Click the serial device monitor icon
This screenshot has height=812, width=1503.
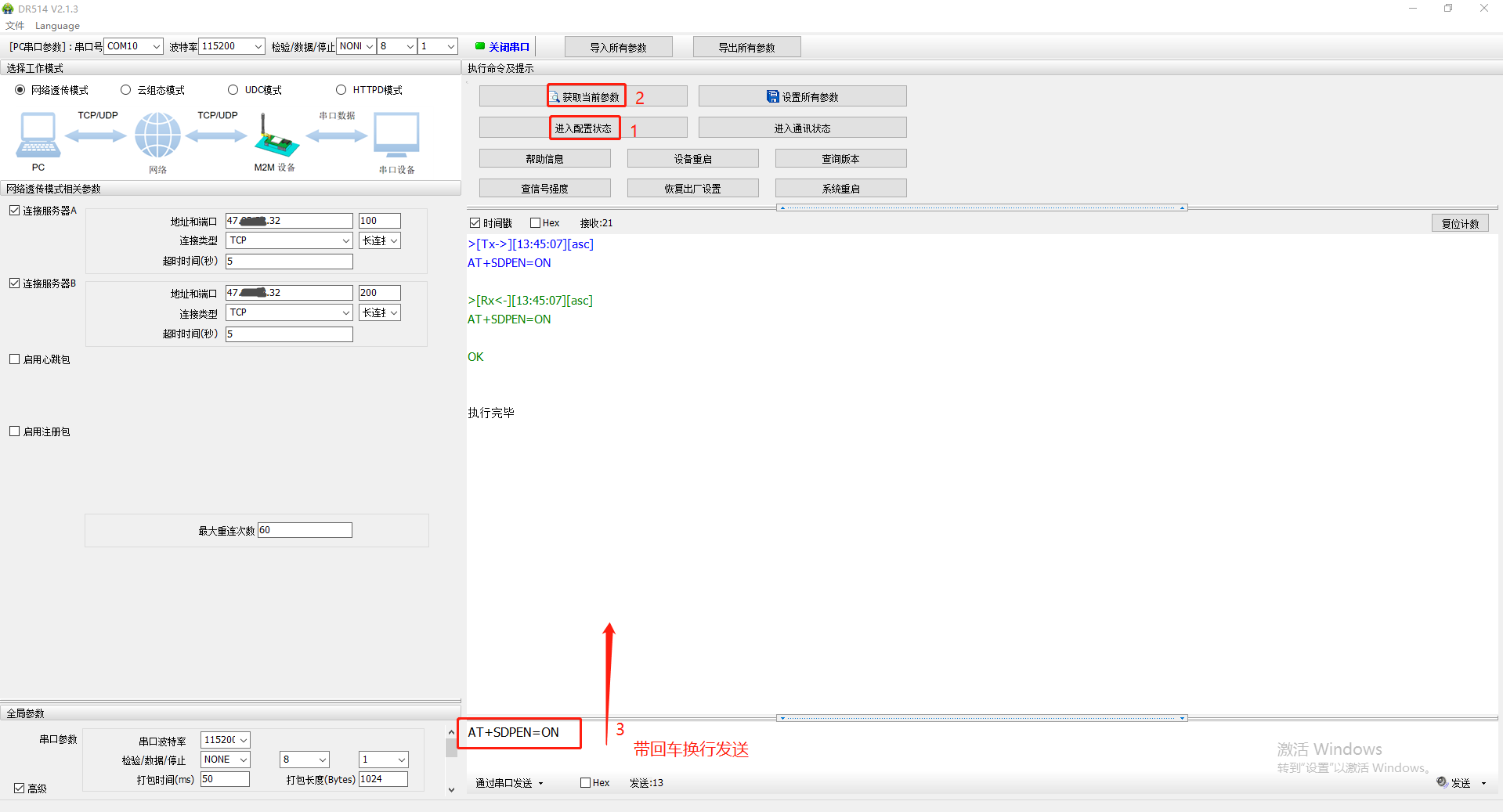(396, 135)
